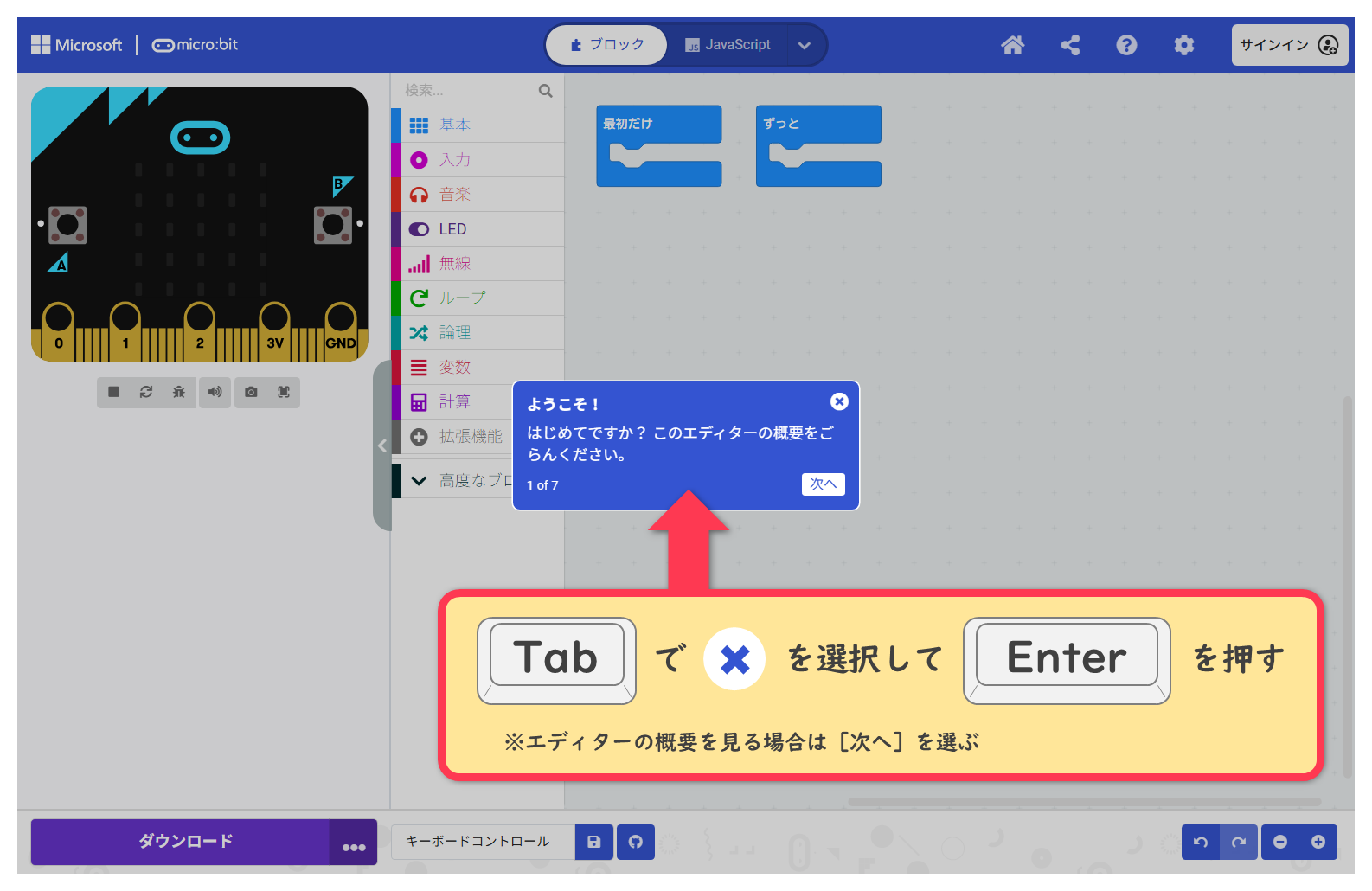Expand the 高度なブロック section
This screenshot has height=891, width=1372.
pos(452,480)
